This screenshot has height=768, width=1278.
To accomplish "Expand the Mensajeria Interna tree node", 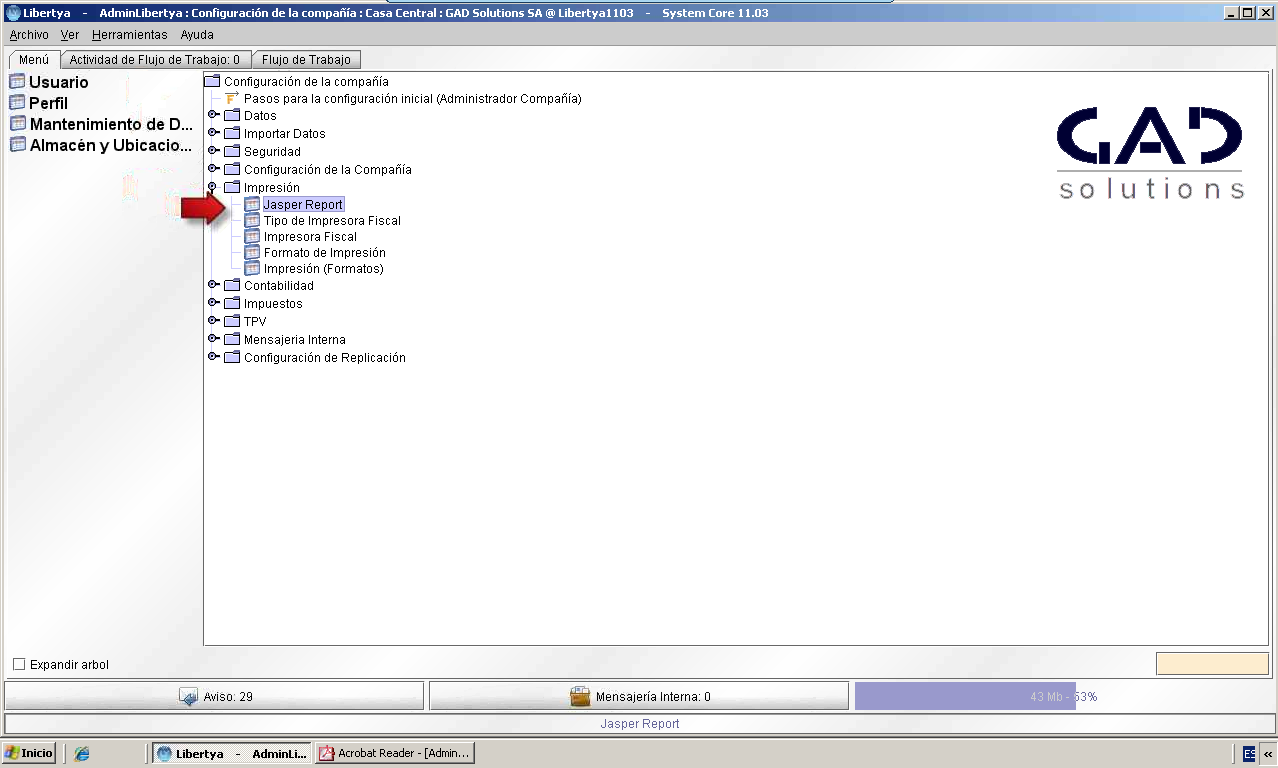I will point(213,339).
